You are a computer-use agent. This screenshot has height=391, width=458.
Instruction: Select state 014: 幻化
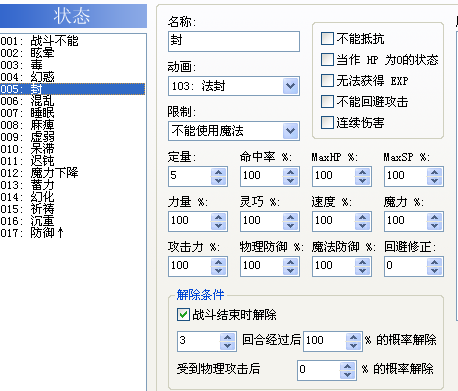tap(73, 197)
